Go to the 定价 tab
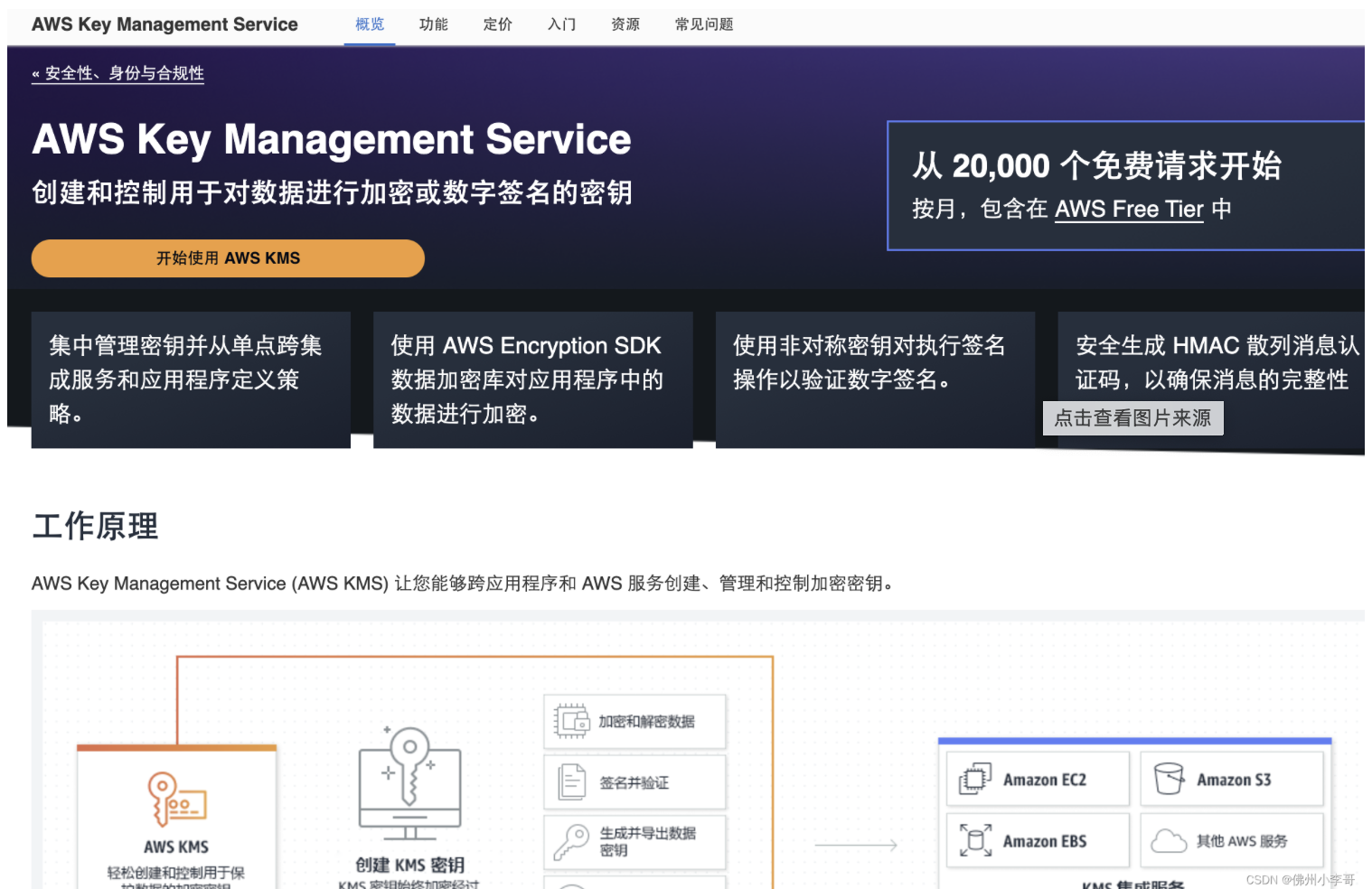 tap(498, 24)
